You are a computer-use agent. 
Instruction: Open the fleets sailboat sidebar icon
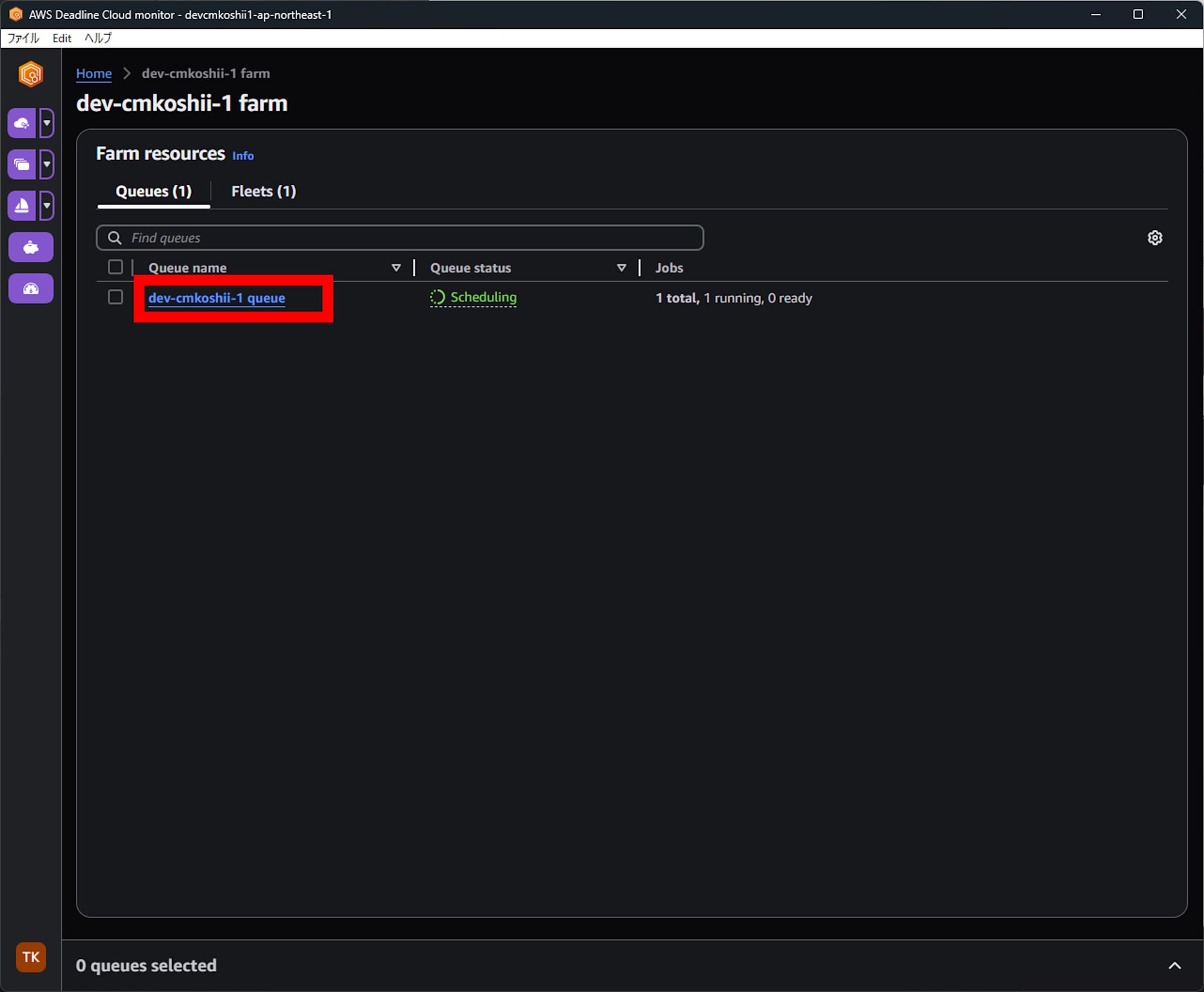pos(22,206)
